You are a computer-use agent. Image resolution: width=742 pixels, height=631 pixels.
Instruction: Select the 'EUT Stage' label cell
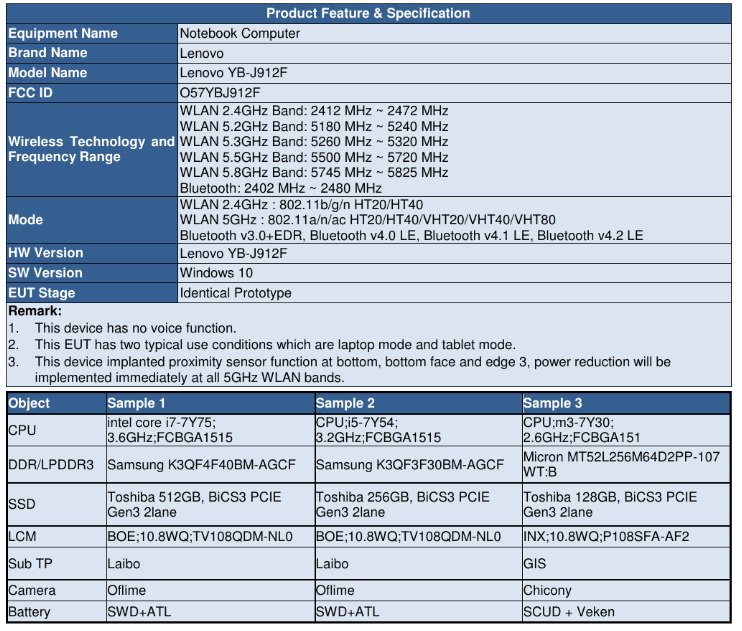tap(92, 293)
